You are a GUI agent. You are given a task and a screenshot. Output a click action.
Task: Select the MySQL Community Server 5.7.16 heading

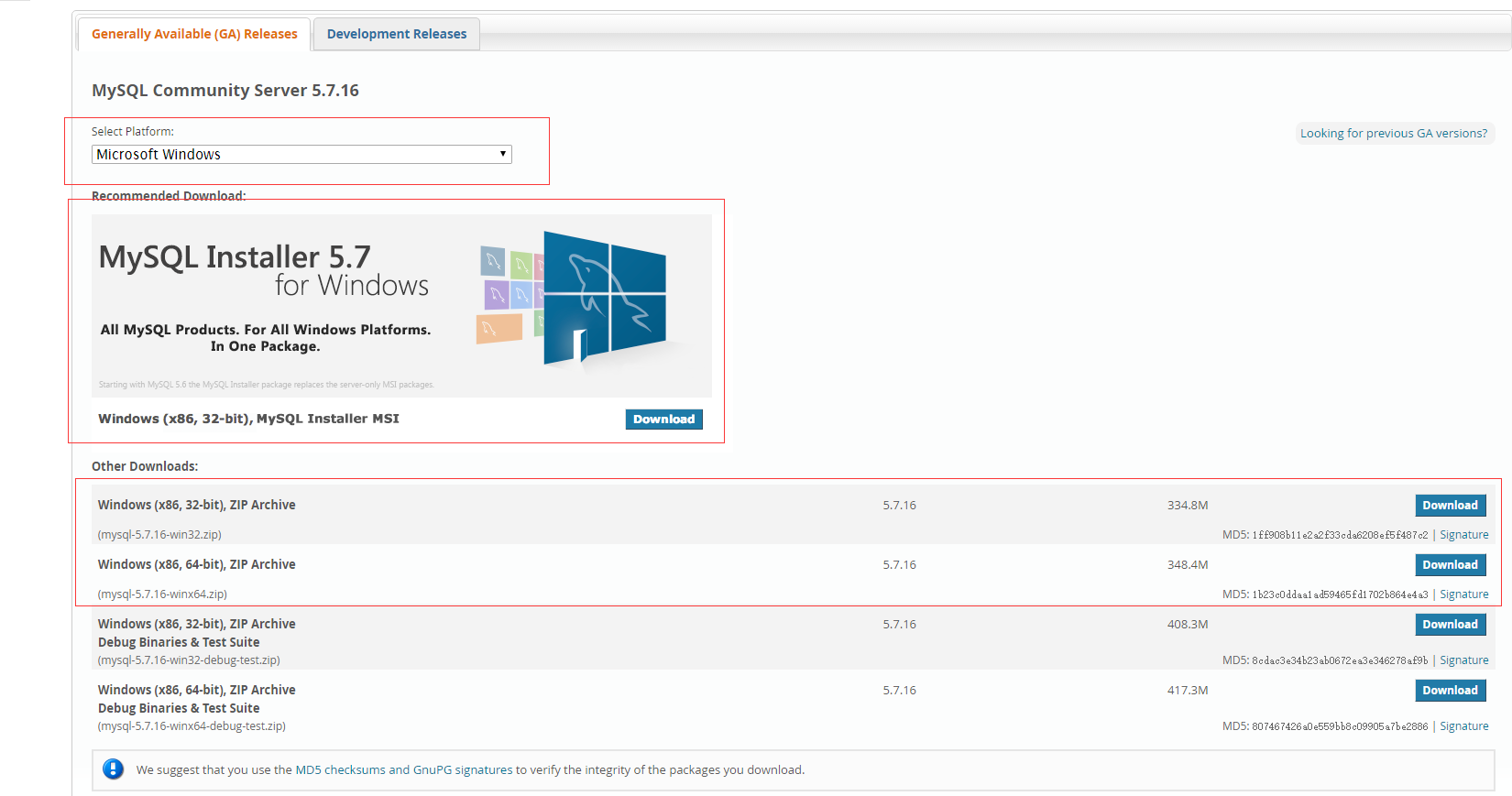click(x=225, y=90)
